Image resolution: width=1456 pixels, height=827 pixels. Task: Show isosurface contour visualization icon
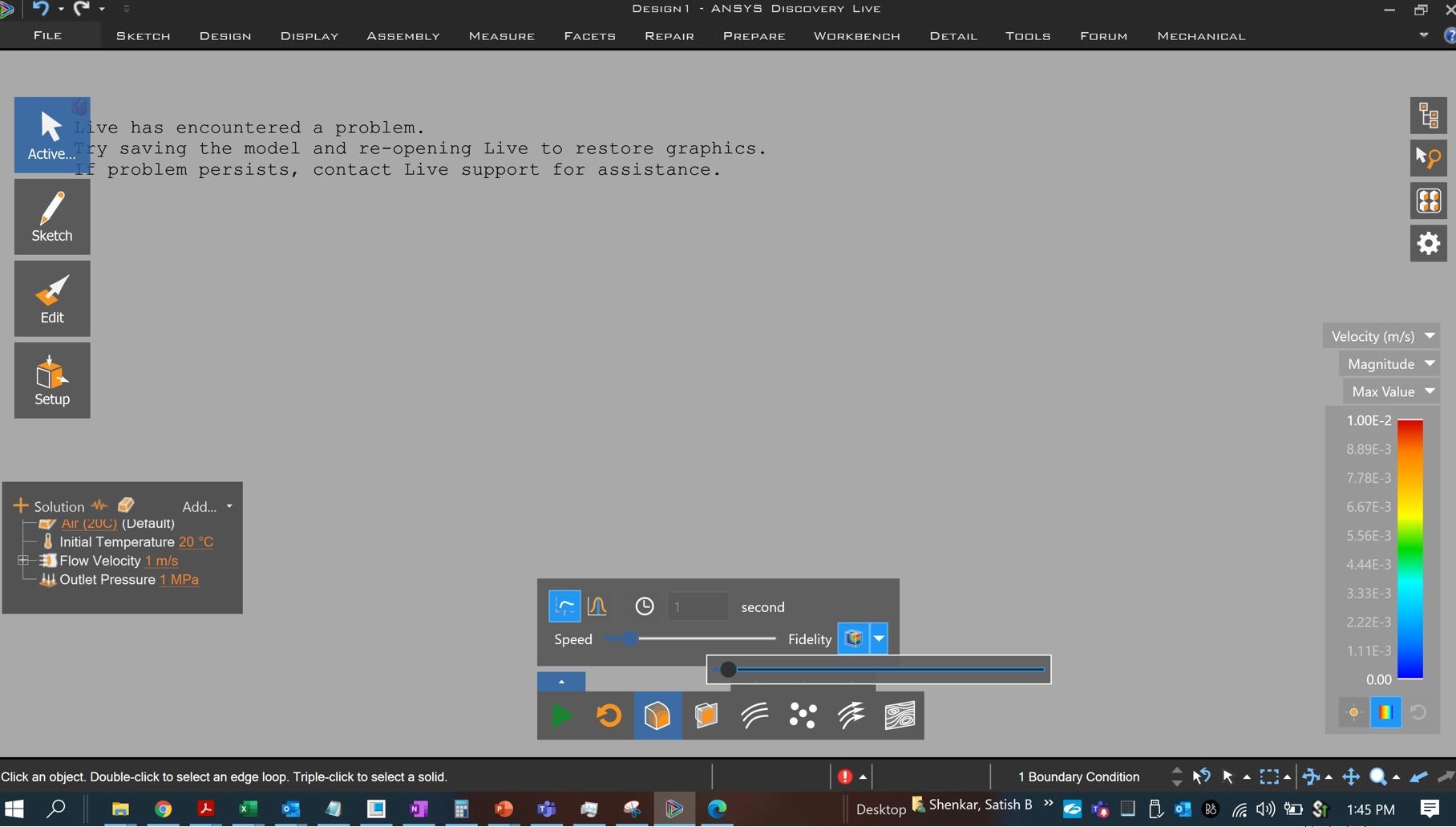coord(900,716)
